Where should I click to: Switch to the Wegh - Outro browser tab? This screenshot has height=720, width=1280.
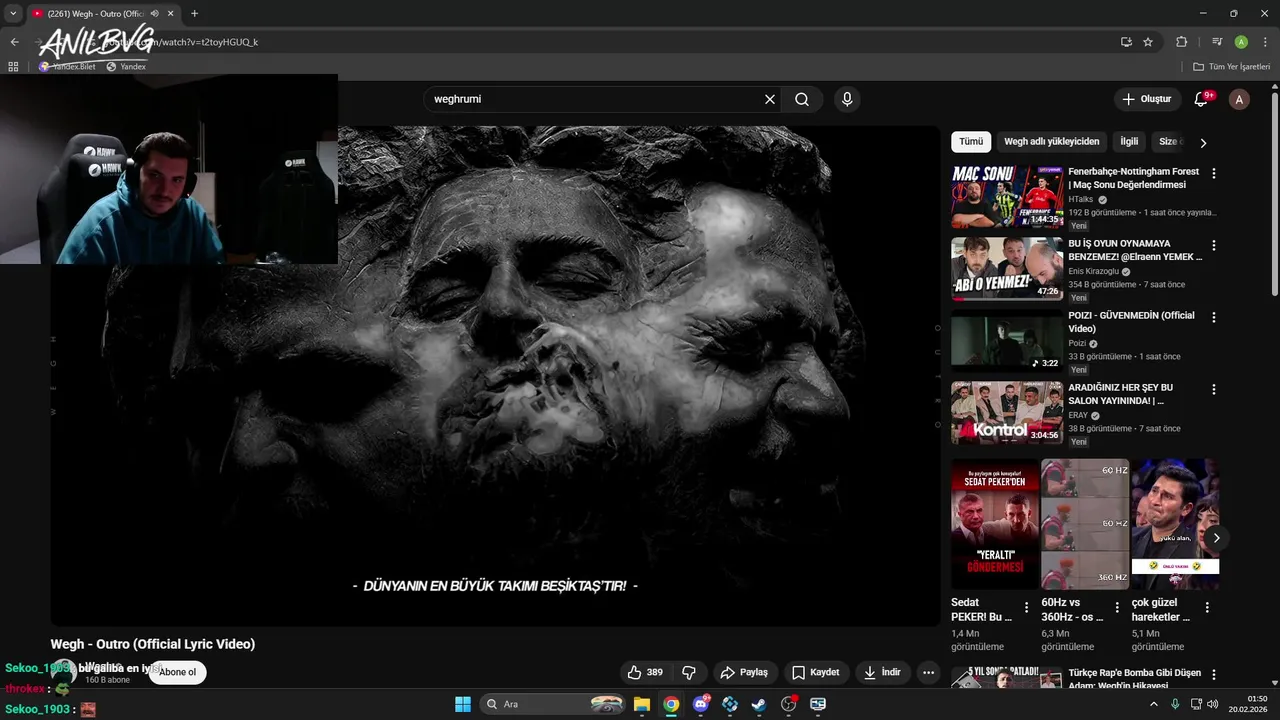(x=96, y=14)
